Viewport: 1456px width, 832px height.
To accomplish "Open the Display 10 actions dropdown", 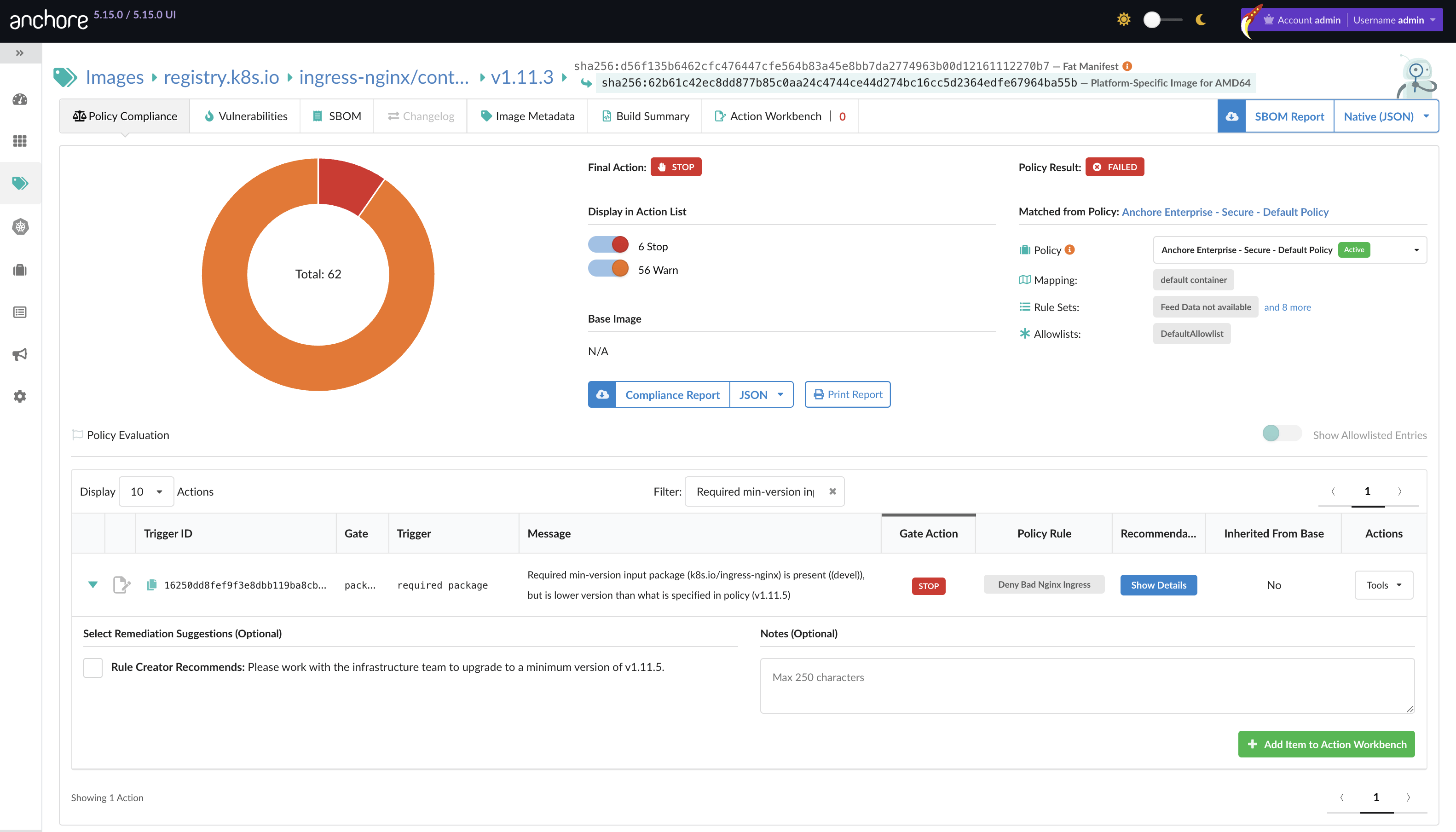I will click(146, 491).
